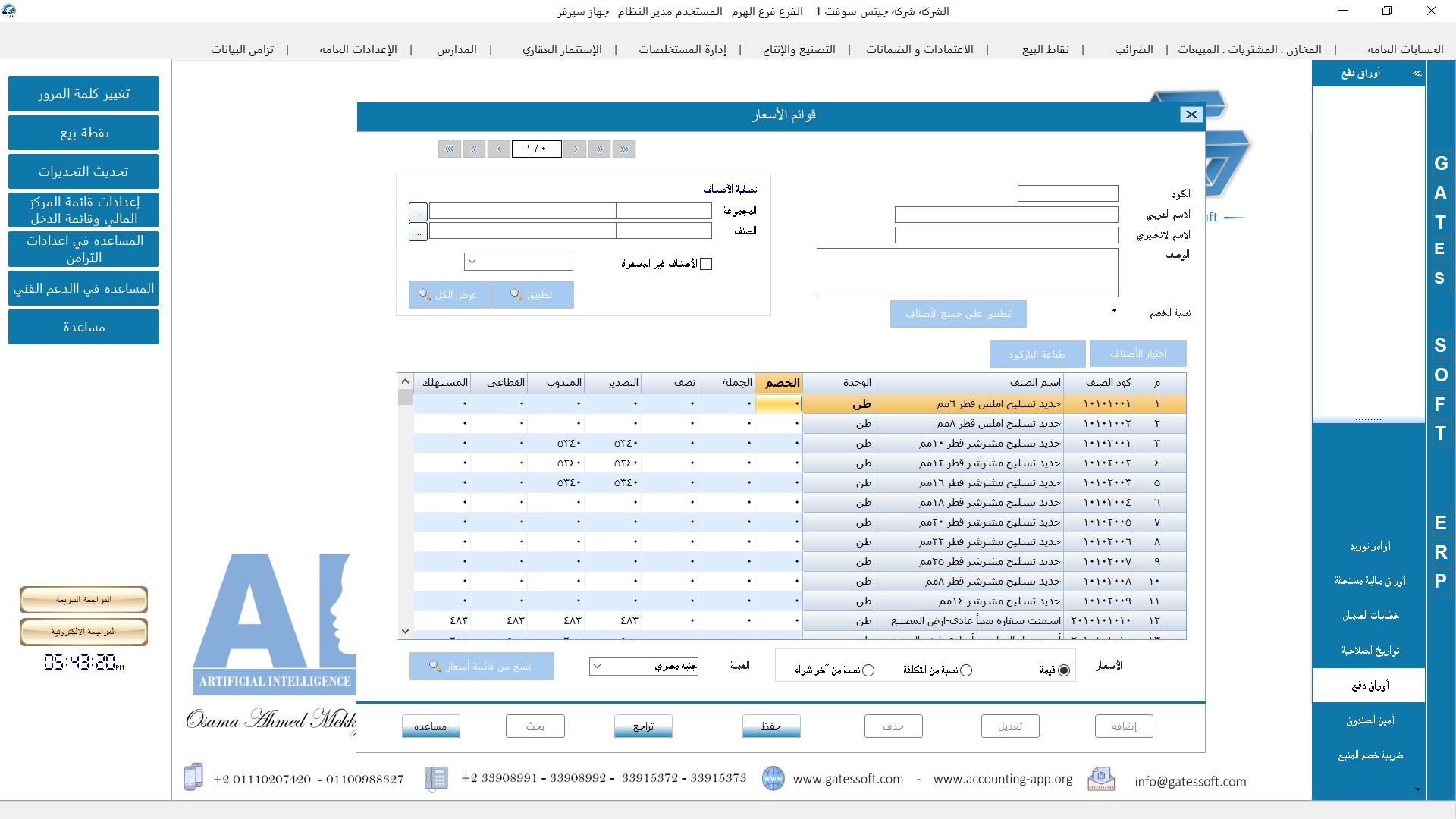Click تطبيق على جميع الأصناف button

[x=958, y=313]
